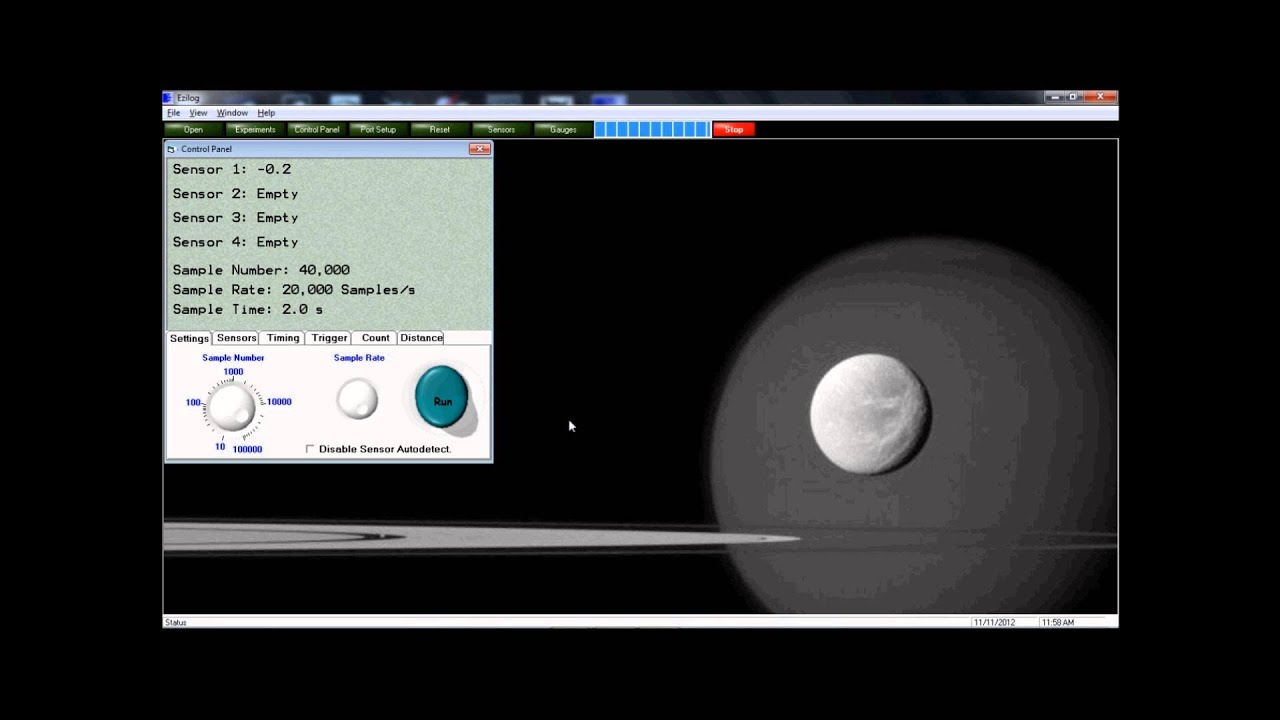Click the Experiments toolbar button

pos(255,129)
